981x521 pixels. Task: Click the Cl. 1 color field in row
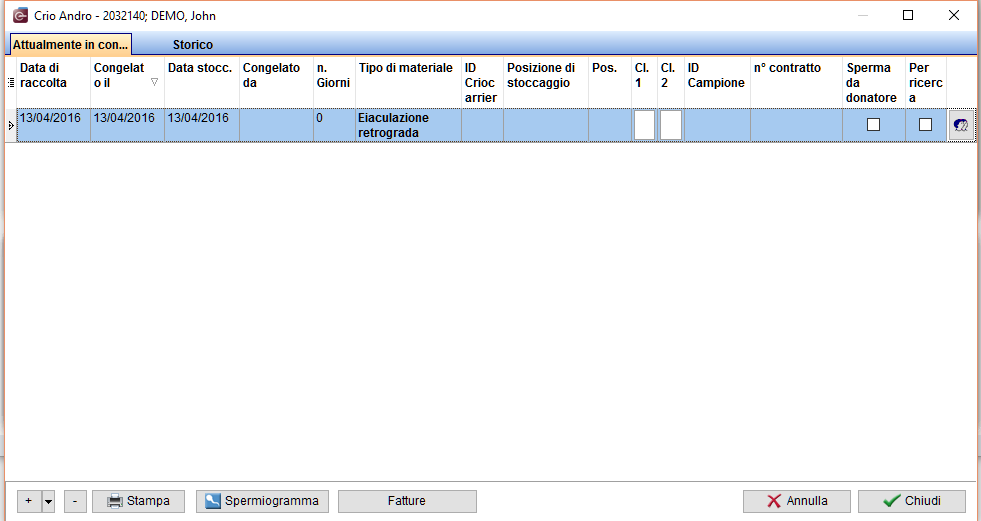click(644, 125)
